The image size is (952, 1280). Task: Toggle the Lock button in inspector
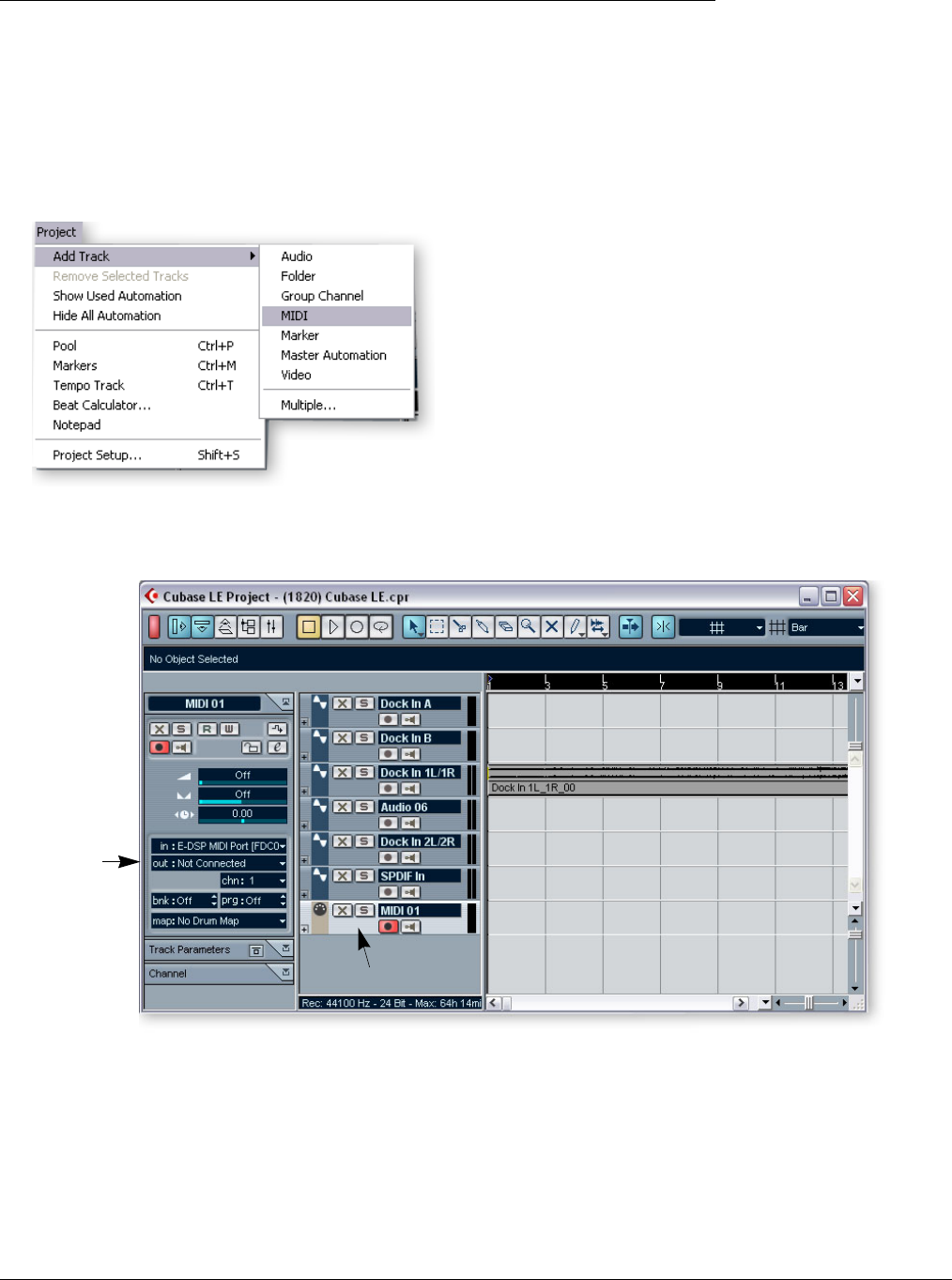(251, 748)
